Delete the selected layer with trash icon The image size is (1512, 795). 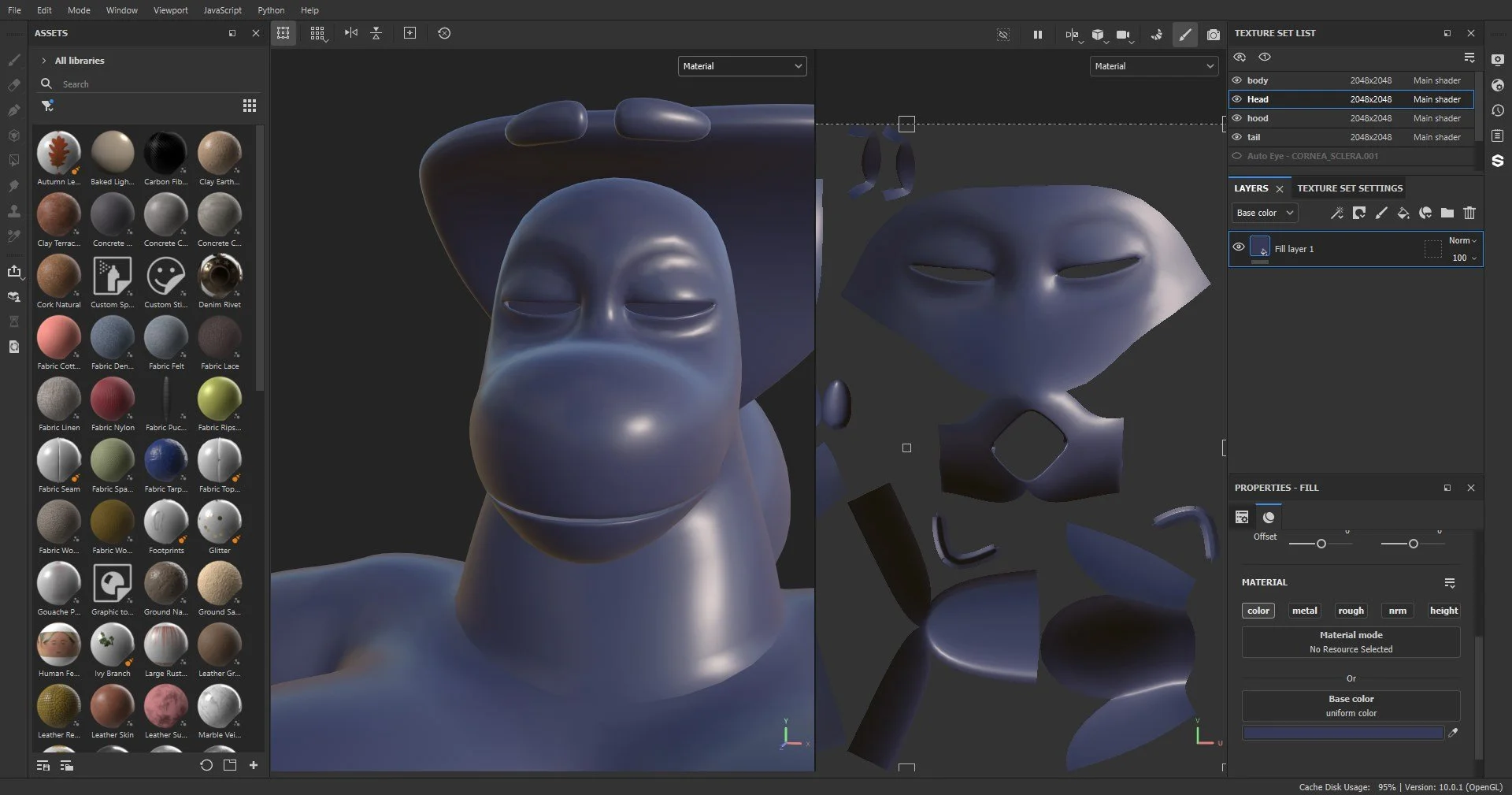coord(1469,213)
